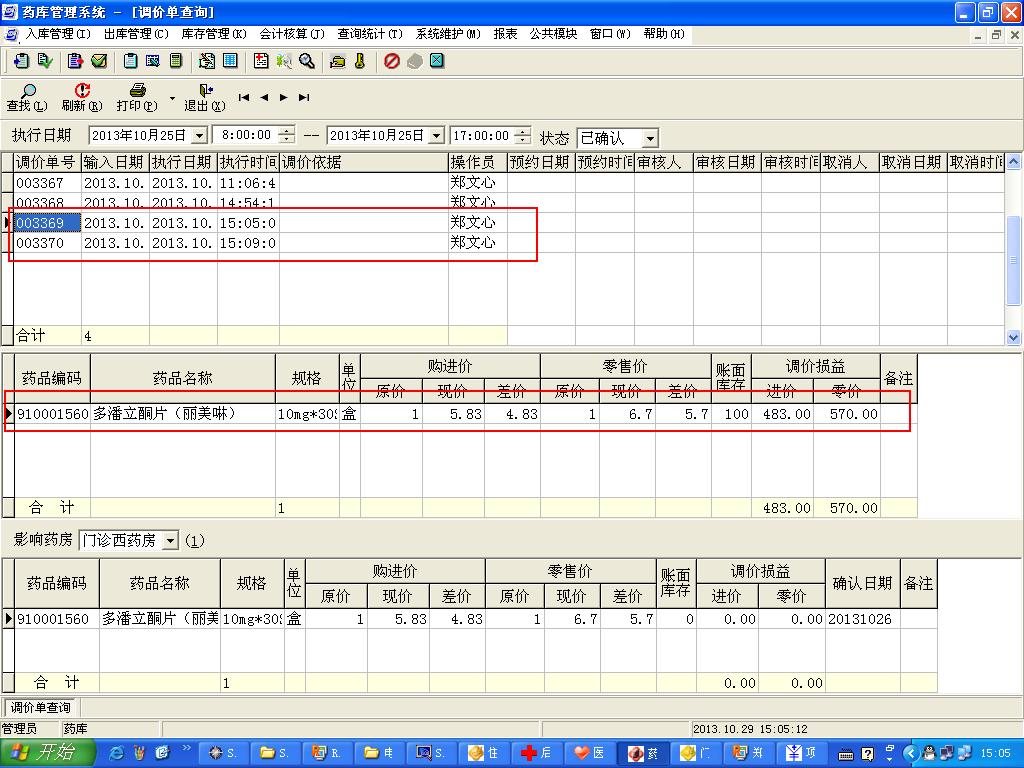Open 出库管理(C) menu
1024x768 pixels.
click(x=136, y=34)
